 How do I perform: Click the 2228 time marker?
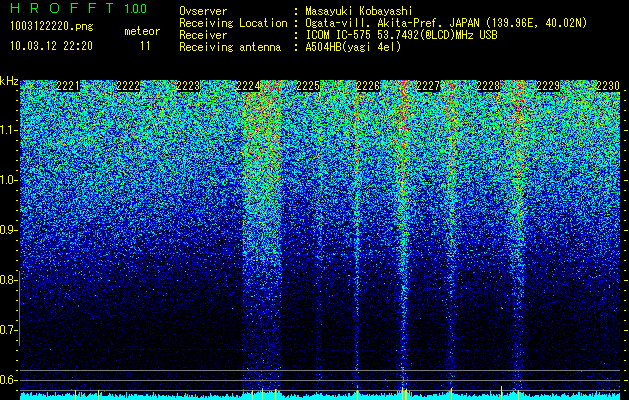coord(488,86)
